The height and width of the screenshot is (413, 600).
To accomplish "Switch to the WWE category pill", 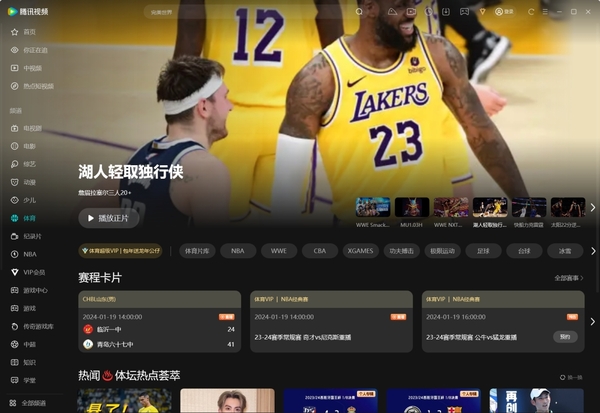I will pyautogui.click(x=279, y=251).
